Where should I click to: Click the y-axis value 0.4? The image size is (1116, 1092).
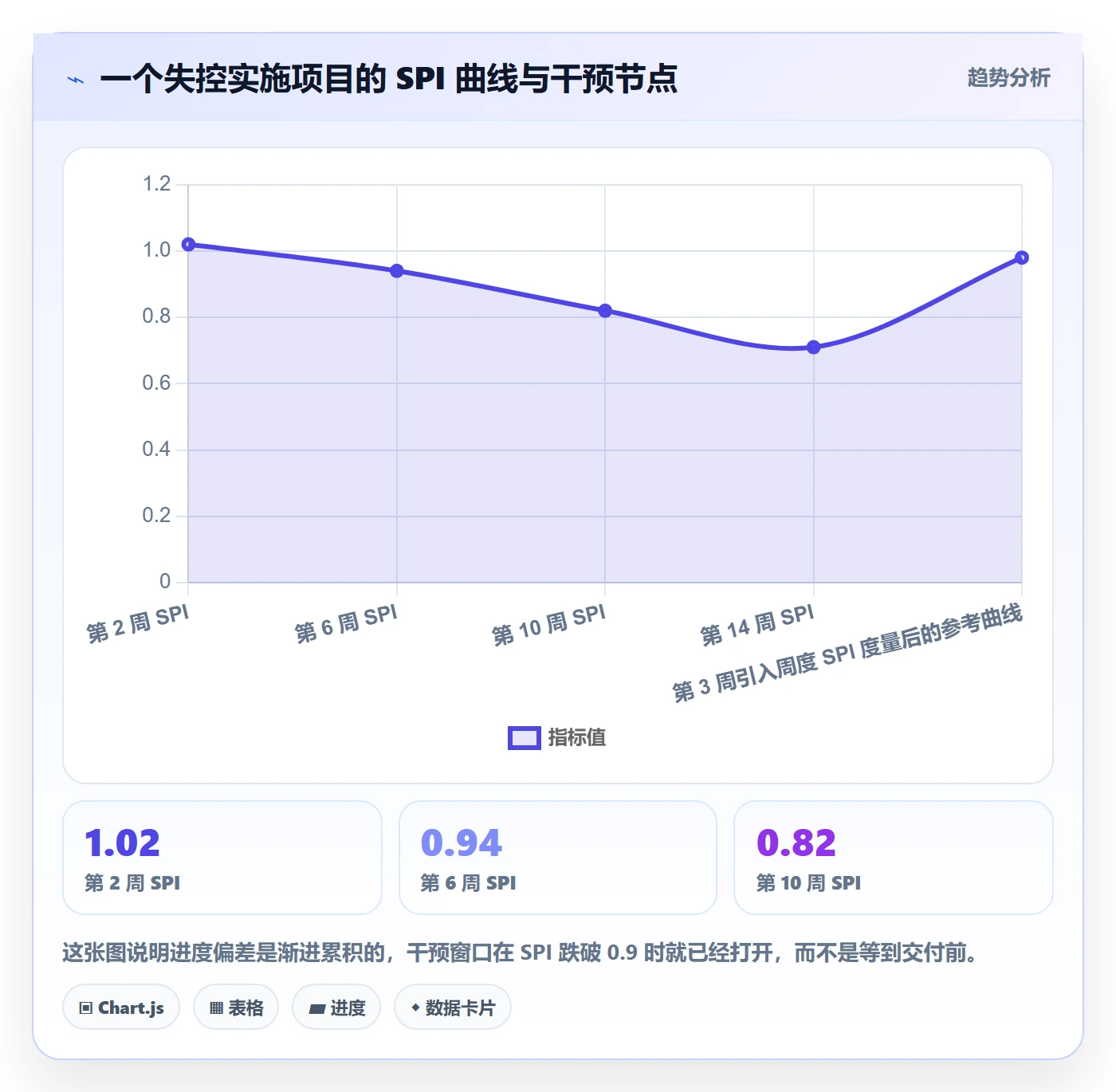(x=157, y=450)
